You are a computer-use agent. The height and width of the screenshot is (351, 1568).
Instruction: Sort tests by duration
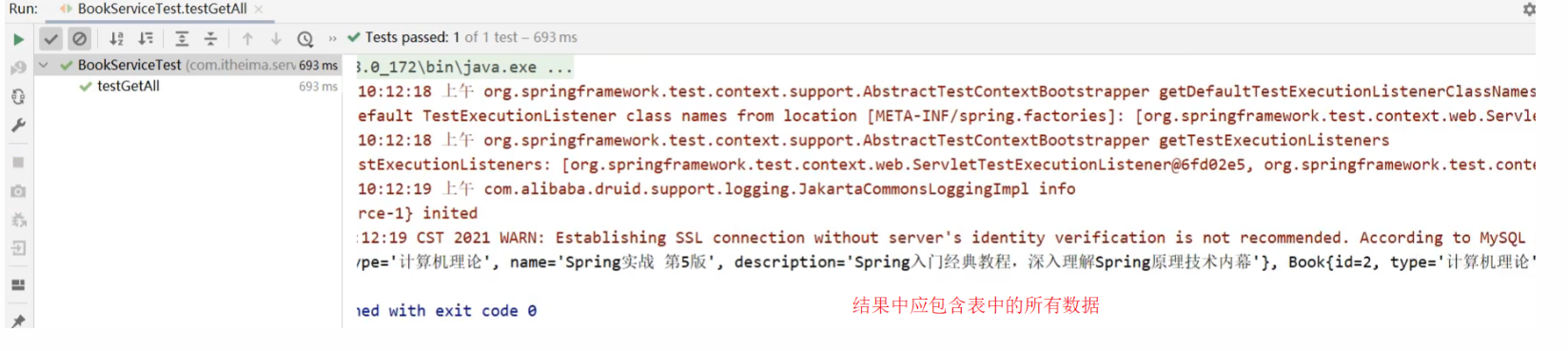tap(146, 39)
